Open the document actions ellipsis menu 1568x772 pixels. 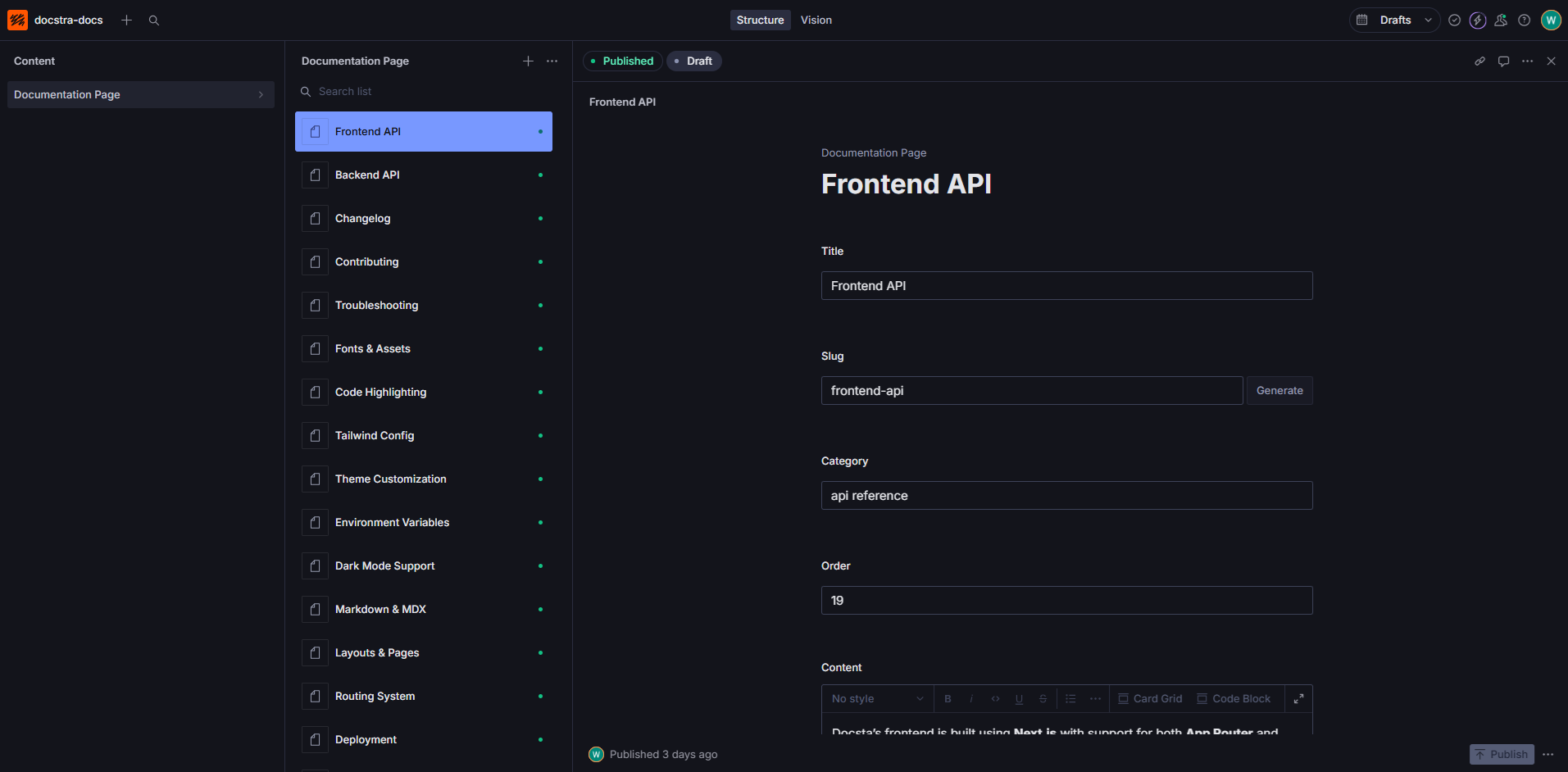coord(1527,61)
